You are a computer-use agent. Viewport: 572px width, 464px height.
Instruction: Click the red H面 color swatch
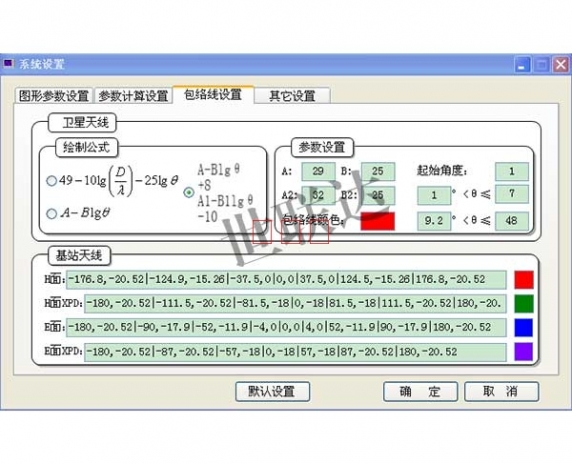[524, 280]
